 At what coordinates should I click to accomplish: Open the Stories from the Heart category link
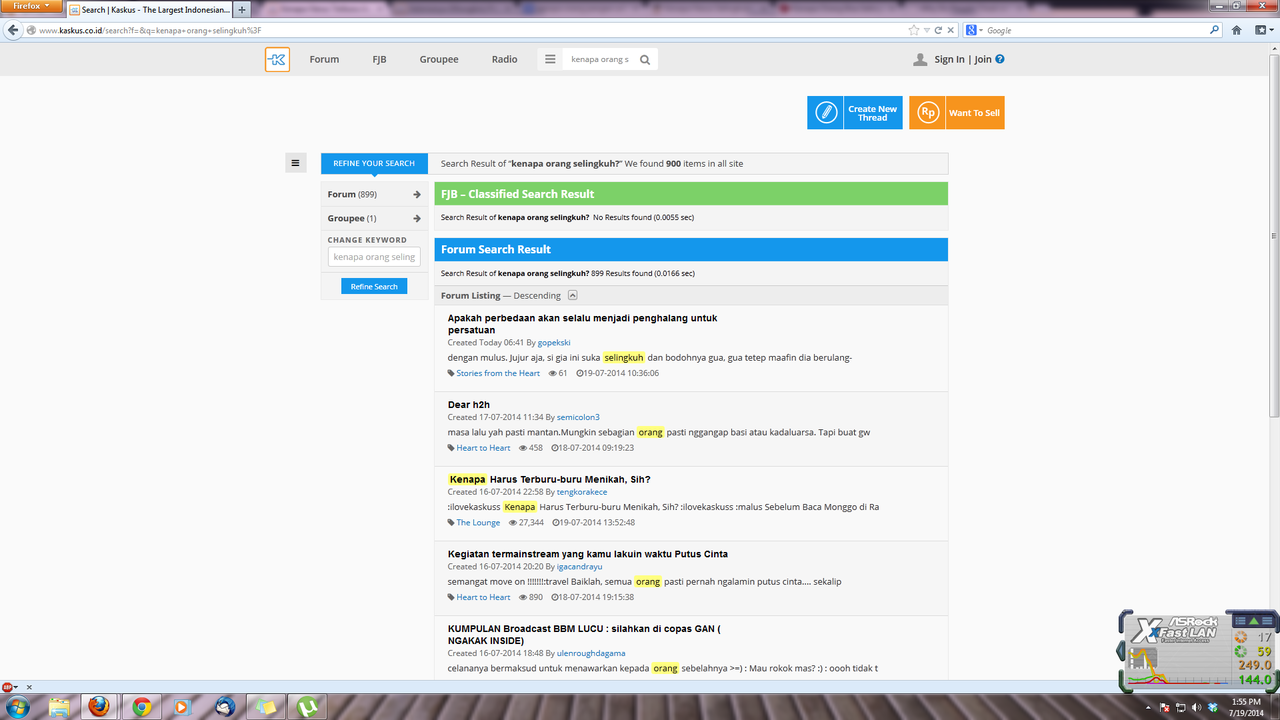click(498, 373)
